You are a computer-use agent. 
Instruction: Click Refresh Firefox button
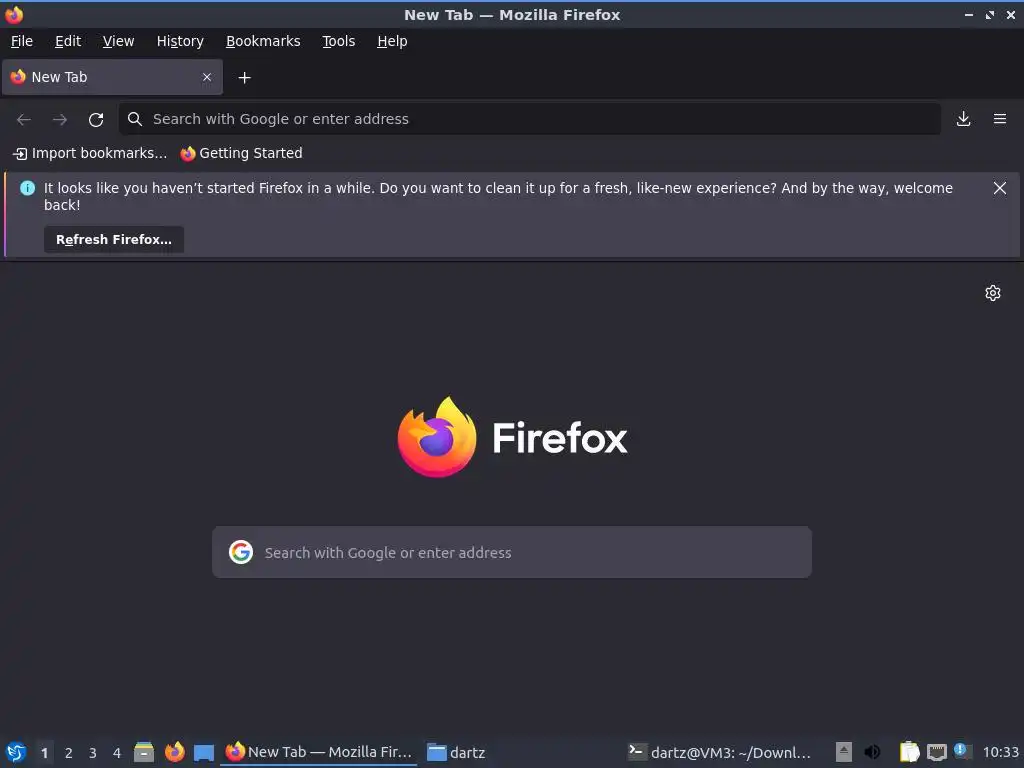[114, 240]
